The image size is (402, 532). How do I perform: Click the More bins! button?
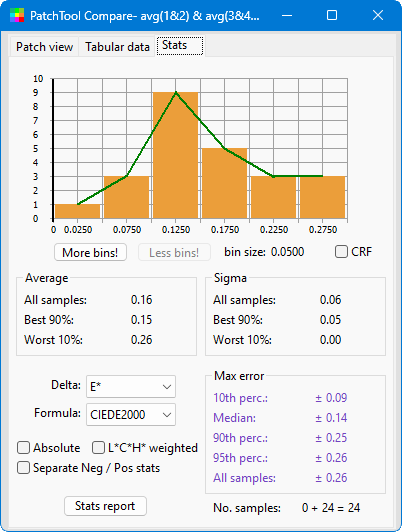point(90,252)
